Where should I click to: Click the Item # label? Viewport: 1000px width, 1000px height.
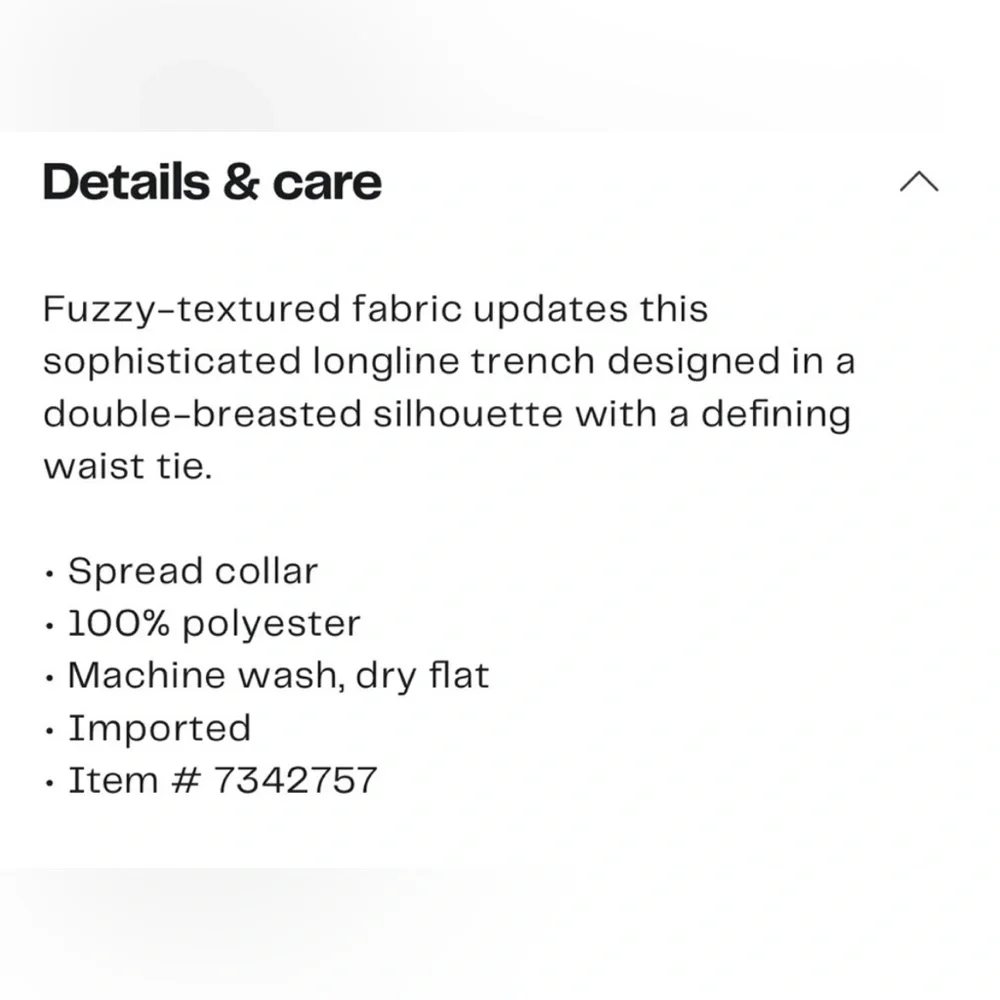click(135, 781)
